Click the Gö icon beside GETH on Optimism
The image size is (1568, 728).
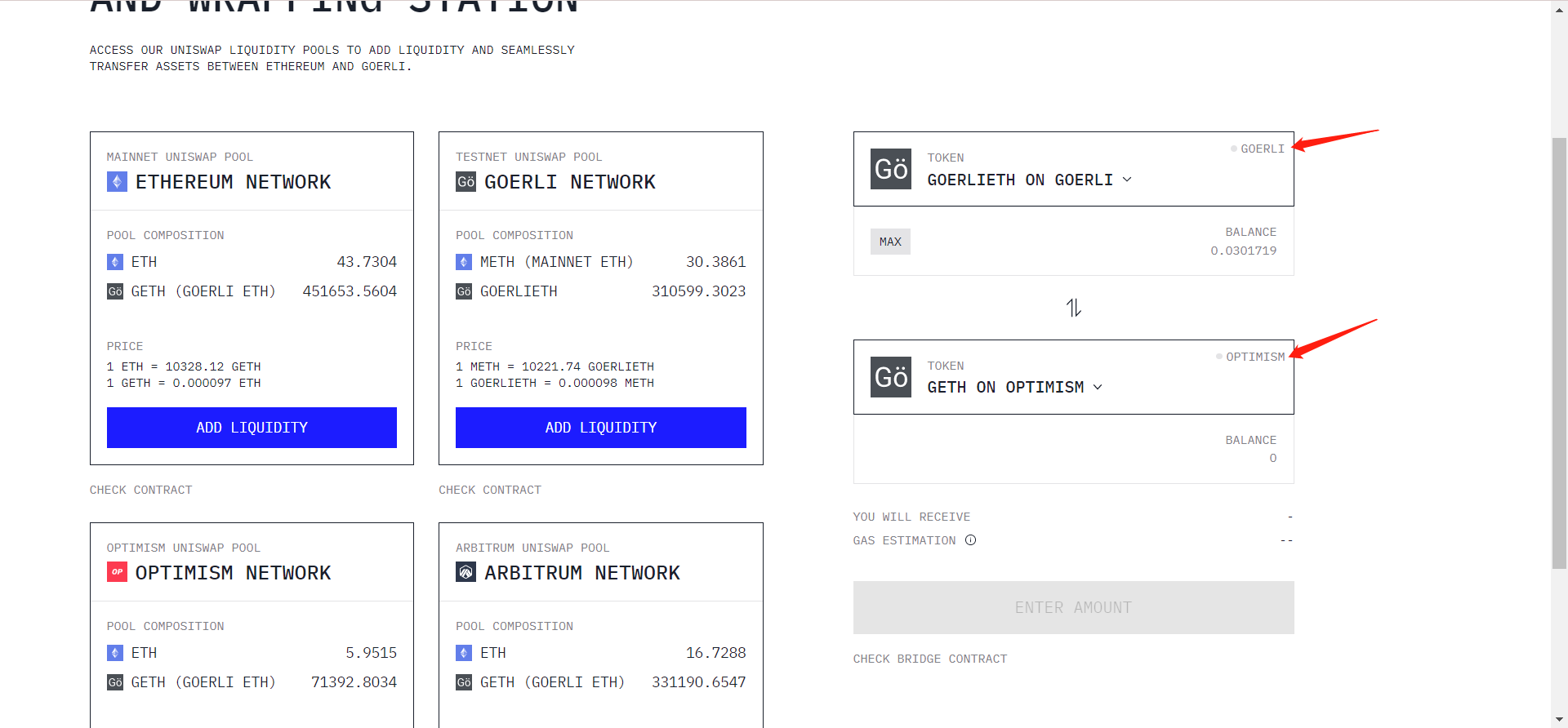pyautogui.click(x=890, y=377)
